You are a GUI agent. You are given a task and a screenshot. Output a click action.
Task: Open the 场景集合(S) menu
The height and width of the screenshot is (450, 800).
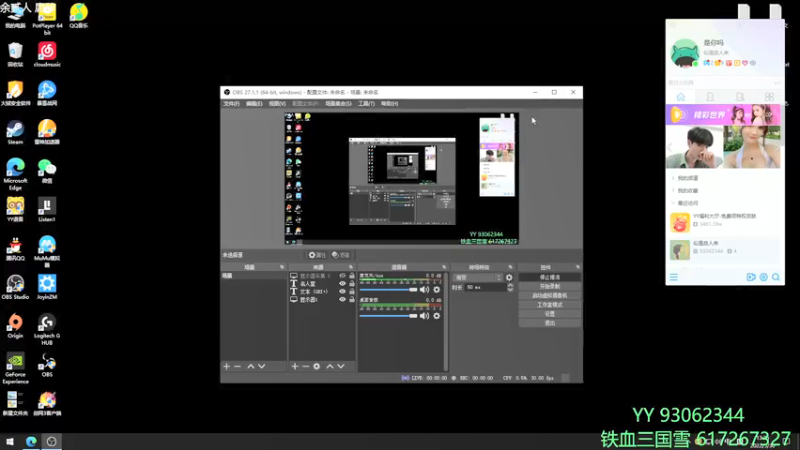338,104
